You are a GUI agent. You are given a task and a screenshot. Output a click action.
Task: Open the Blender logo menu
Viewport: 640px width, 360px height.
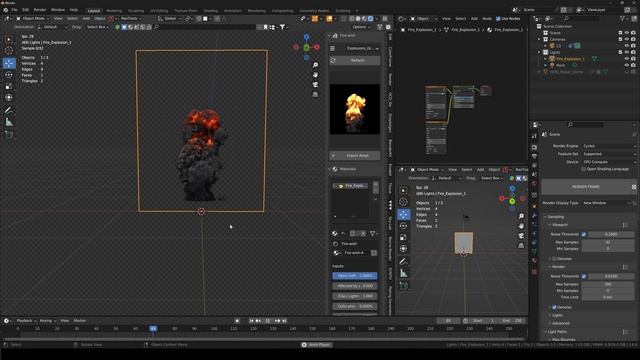pyautogui.click(x=5, y=9)
